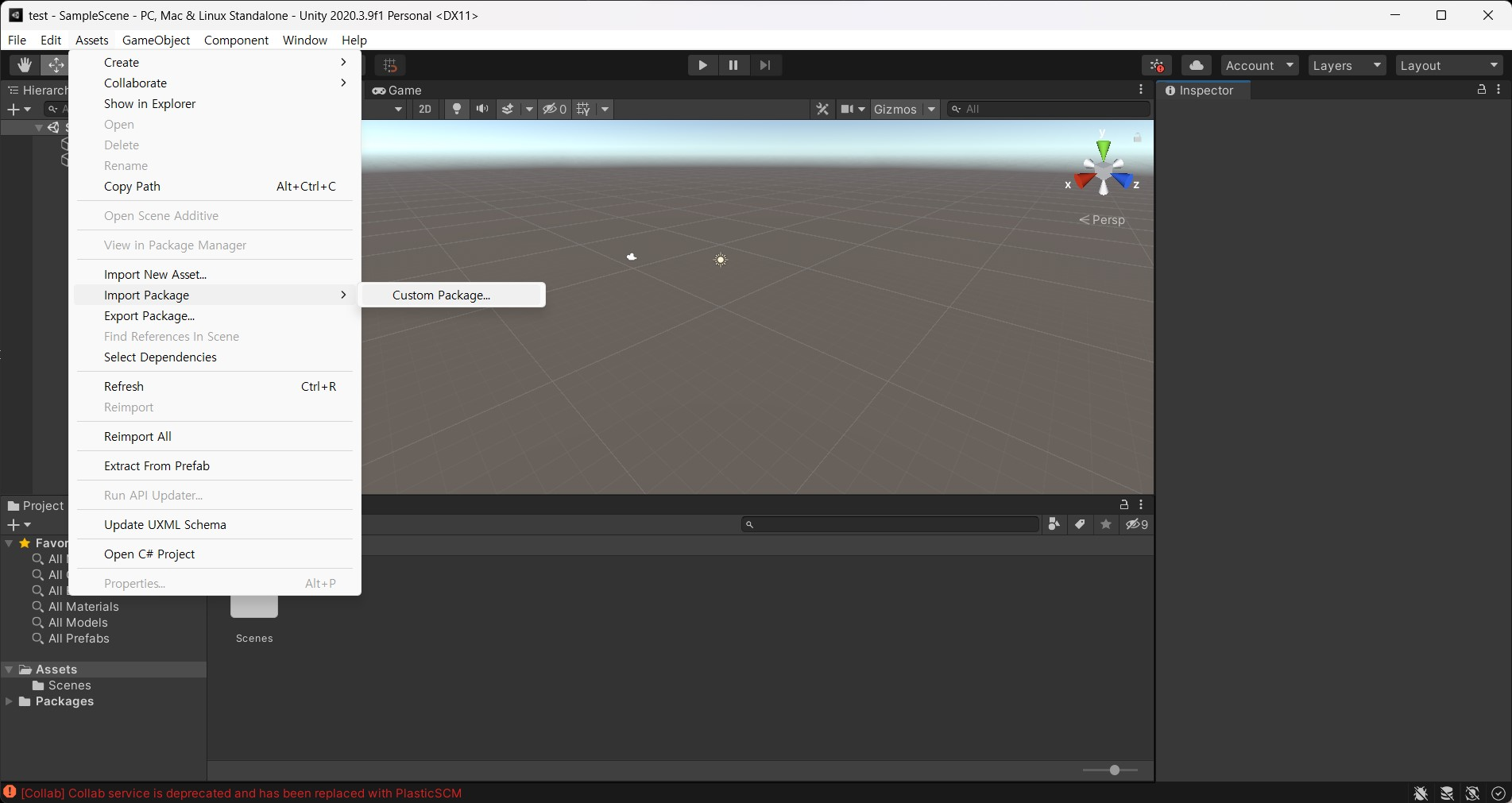The width and height of the screenshot is (1512, 803).
Task: Open Search by Label tag icon
Action: 1080,524
